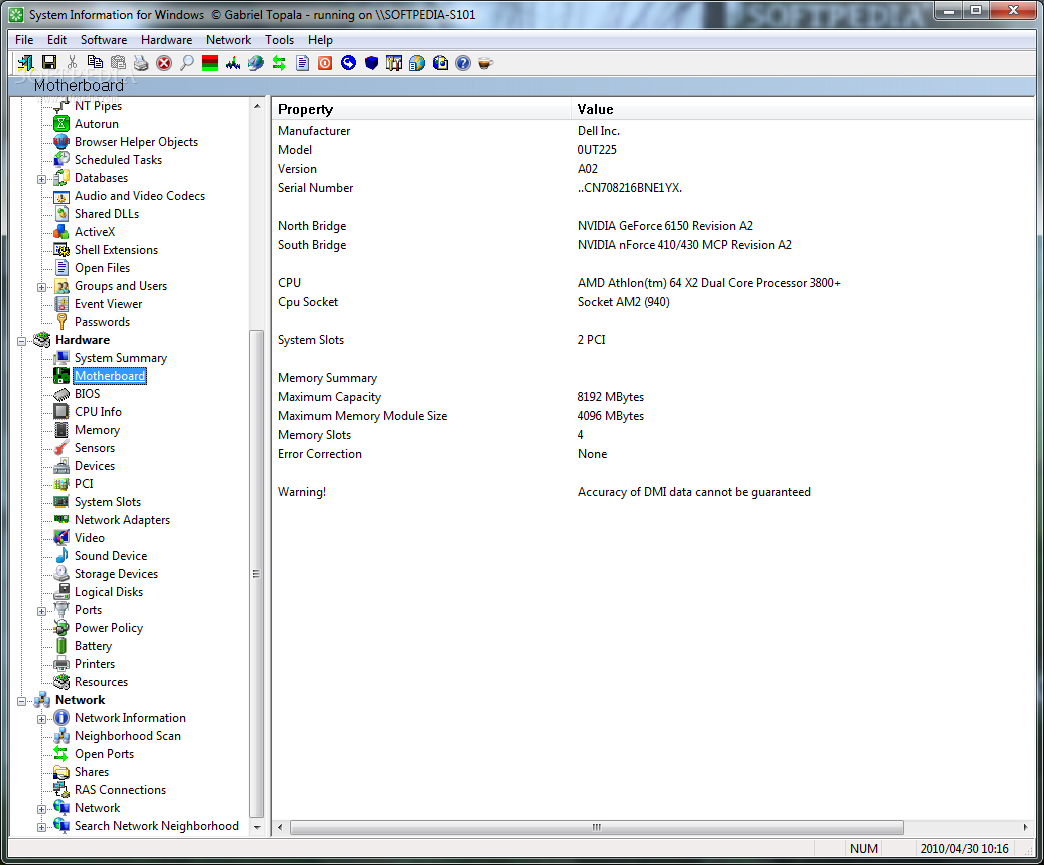The image size is (1044, 865).
Task: Open Passwords in the software tree
Action: click(103, 322)
